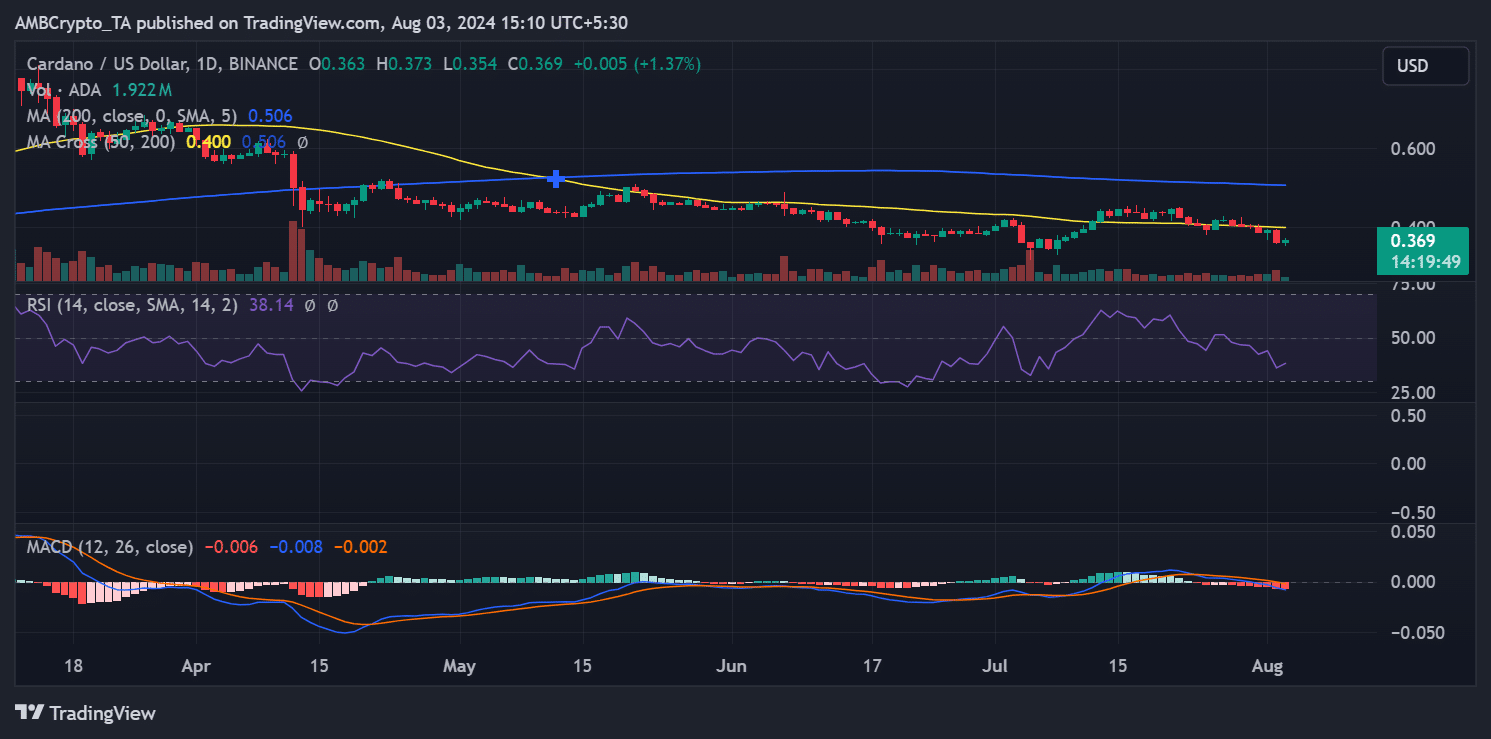Viewport: 1491px width, 739px height.
Task: Click the May label on time axis
Action: 461,665
